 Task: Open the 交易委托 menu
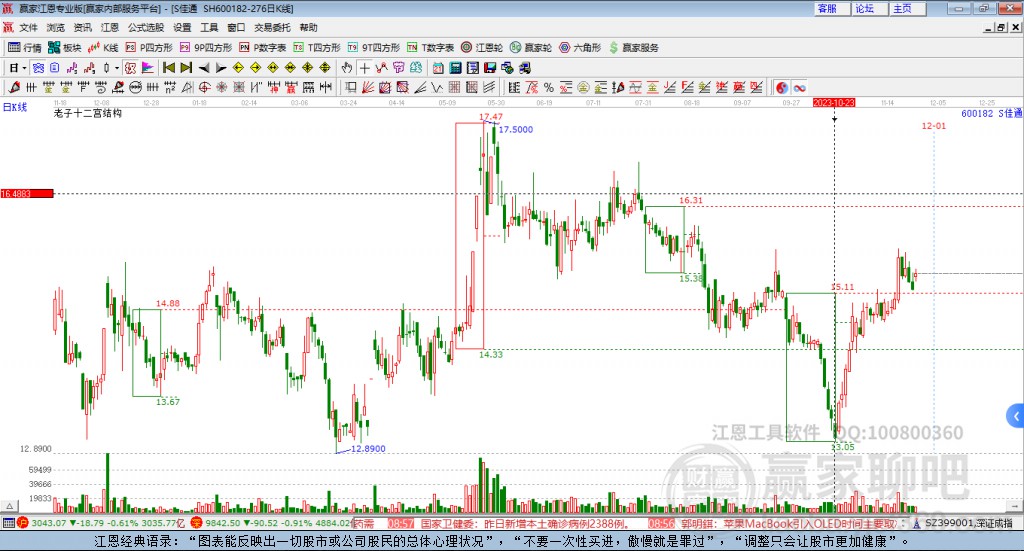tap(272, 27)
